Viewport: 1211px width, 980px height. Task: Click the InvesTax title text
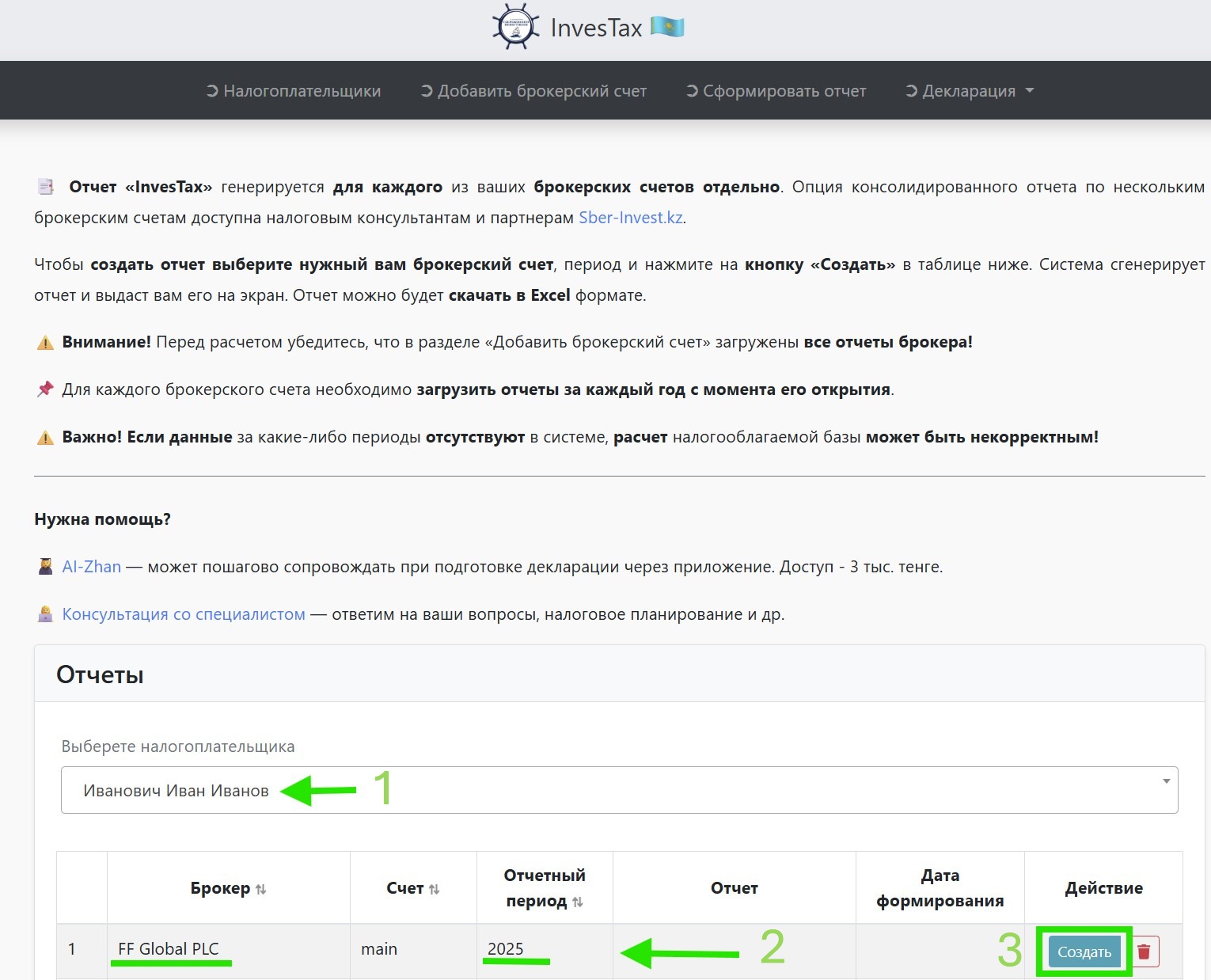click(x=596, y=28)
